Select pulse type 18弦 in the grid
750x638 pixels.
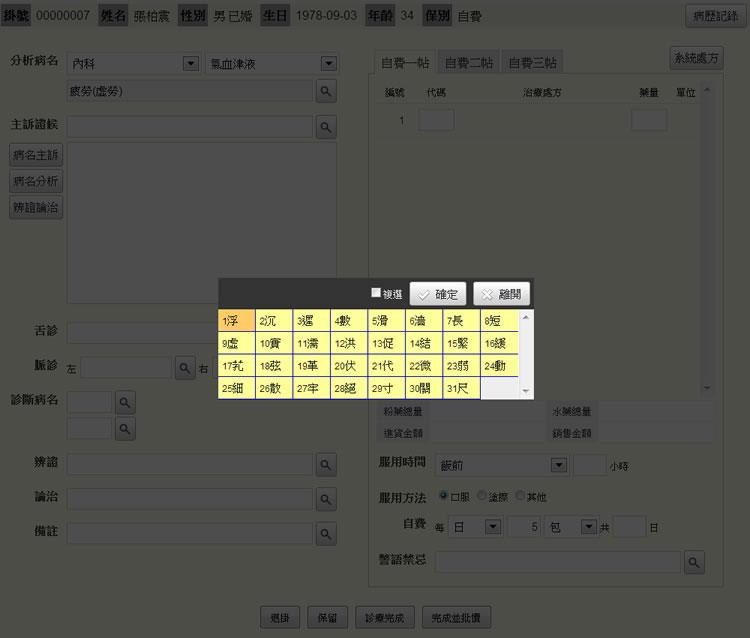(x=273, y=365)
